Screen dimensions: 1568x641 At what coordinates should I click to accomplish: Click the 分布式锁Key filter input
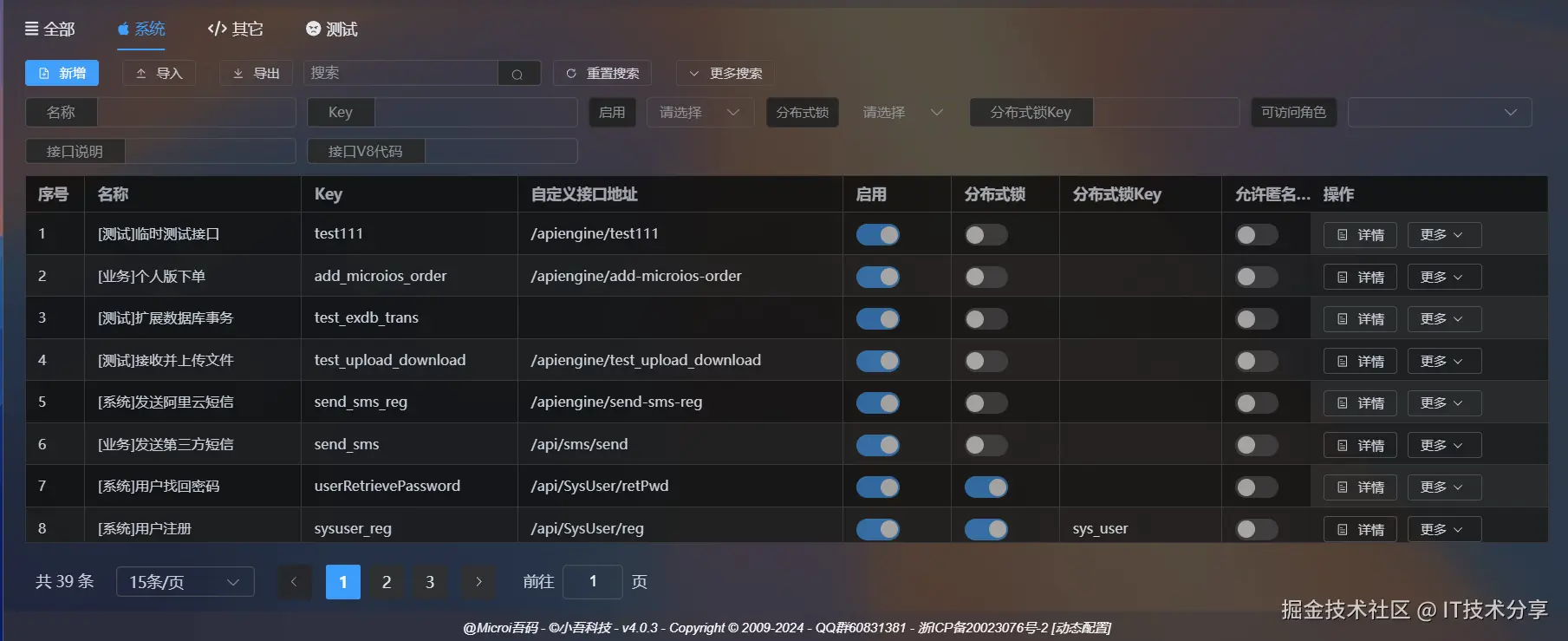click(1166, 113)
